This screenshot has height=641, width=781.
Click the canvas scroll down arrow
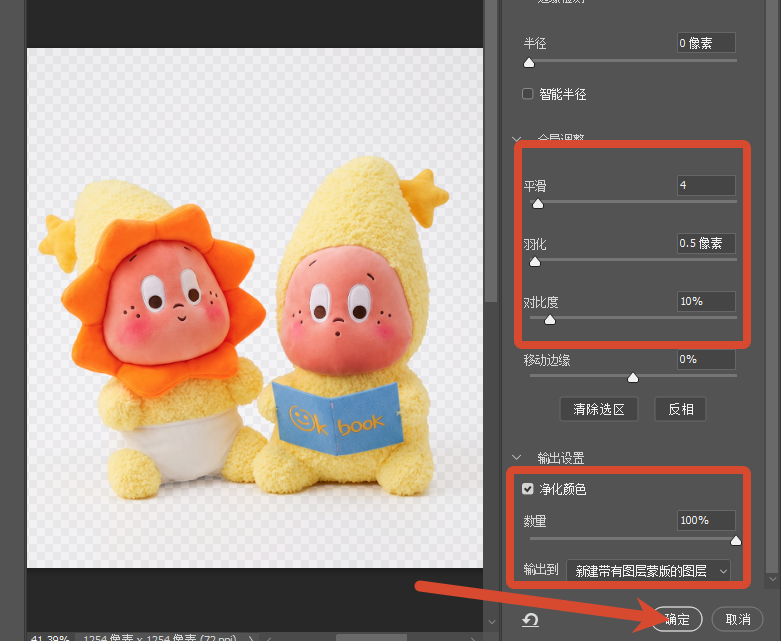coord(492,622)
